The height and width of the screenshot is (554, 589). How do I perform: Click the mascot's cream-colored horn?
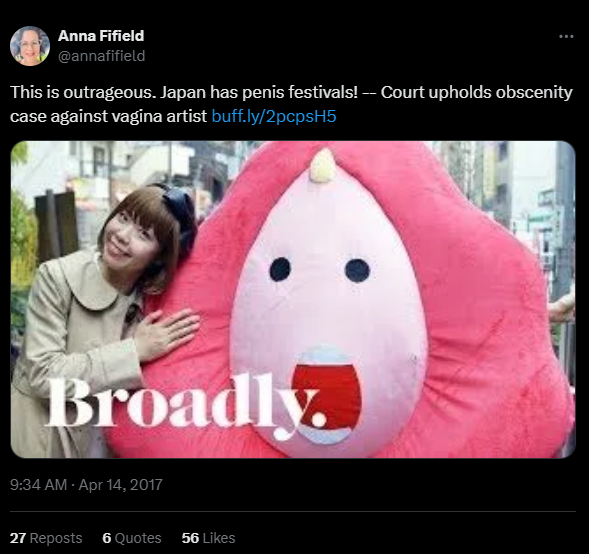point(322,166)
